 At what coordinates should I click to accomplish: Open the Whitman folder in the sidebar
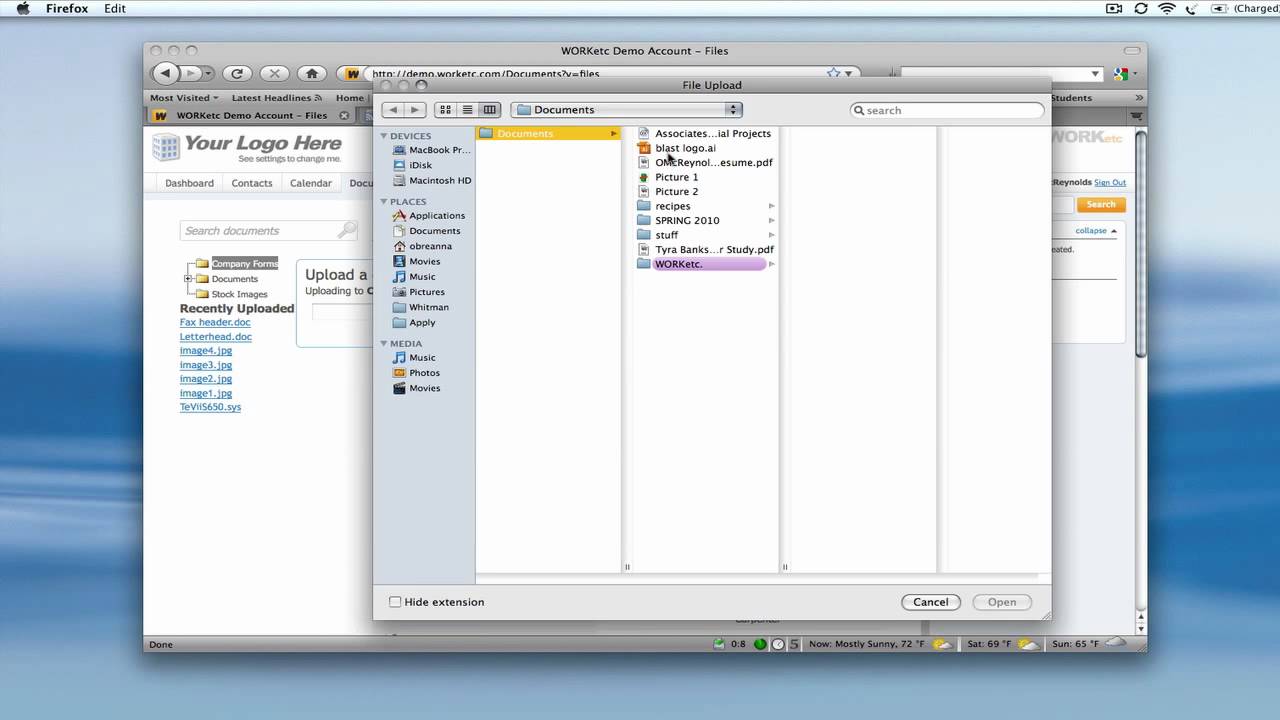pos(420,307)
